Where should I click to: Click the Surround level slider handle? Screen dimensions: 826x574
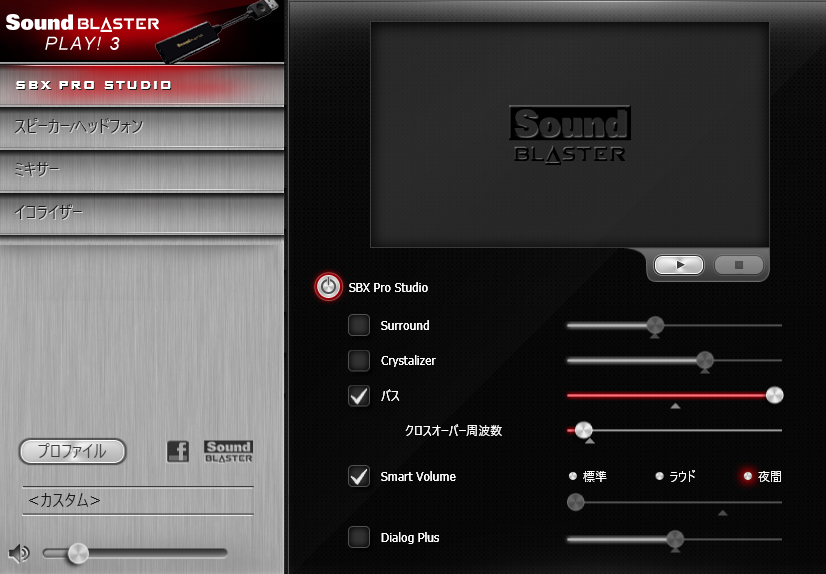click(x=655, y=325)
